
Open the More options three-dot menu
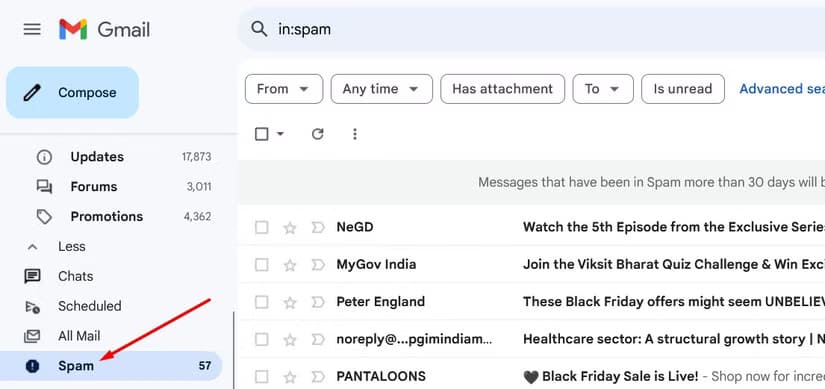[355, 134]
